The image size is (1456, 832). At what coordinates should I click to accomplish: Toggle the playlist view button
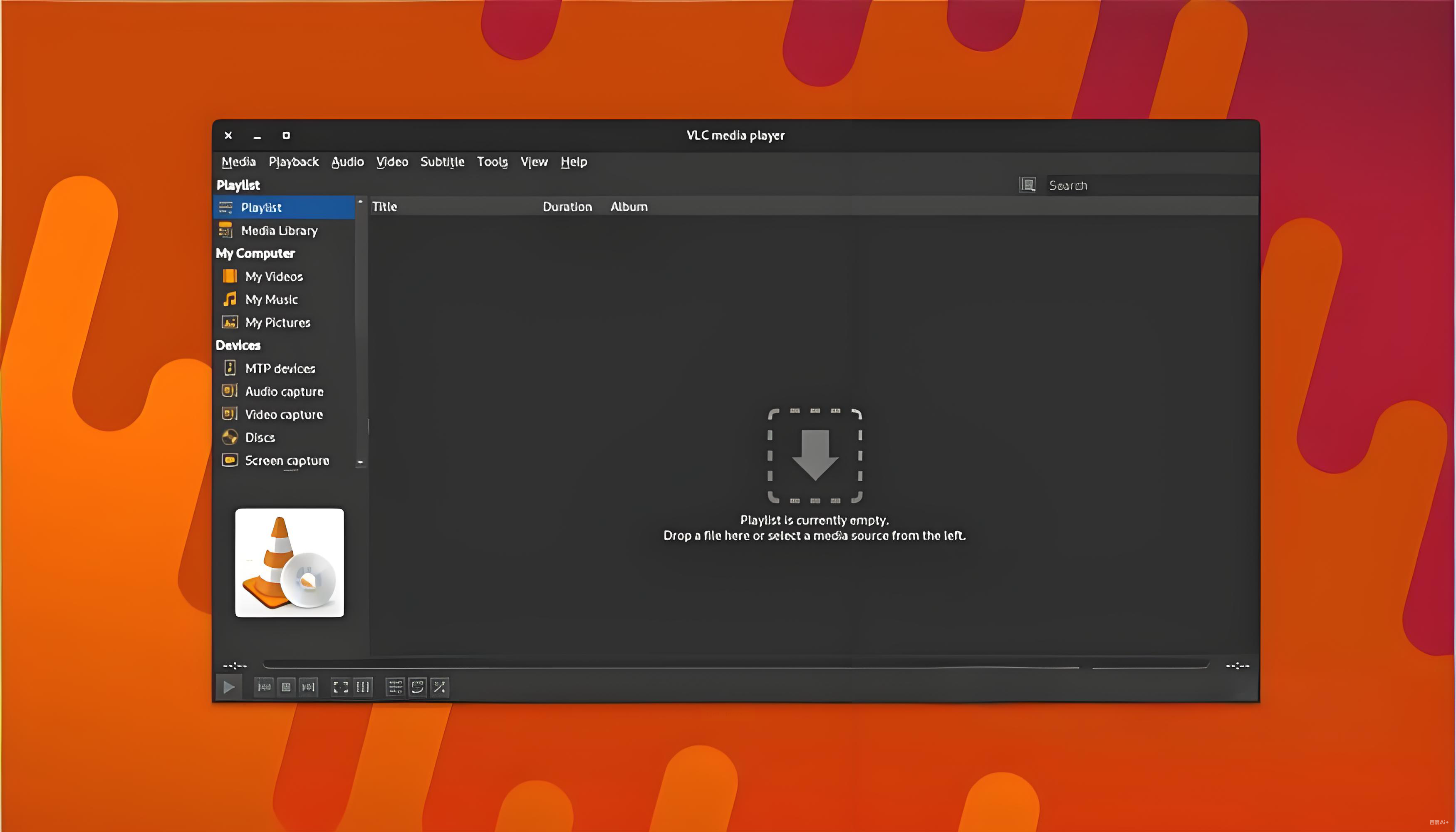pos(395,687)
